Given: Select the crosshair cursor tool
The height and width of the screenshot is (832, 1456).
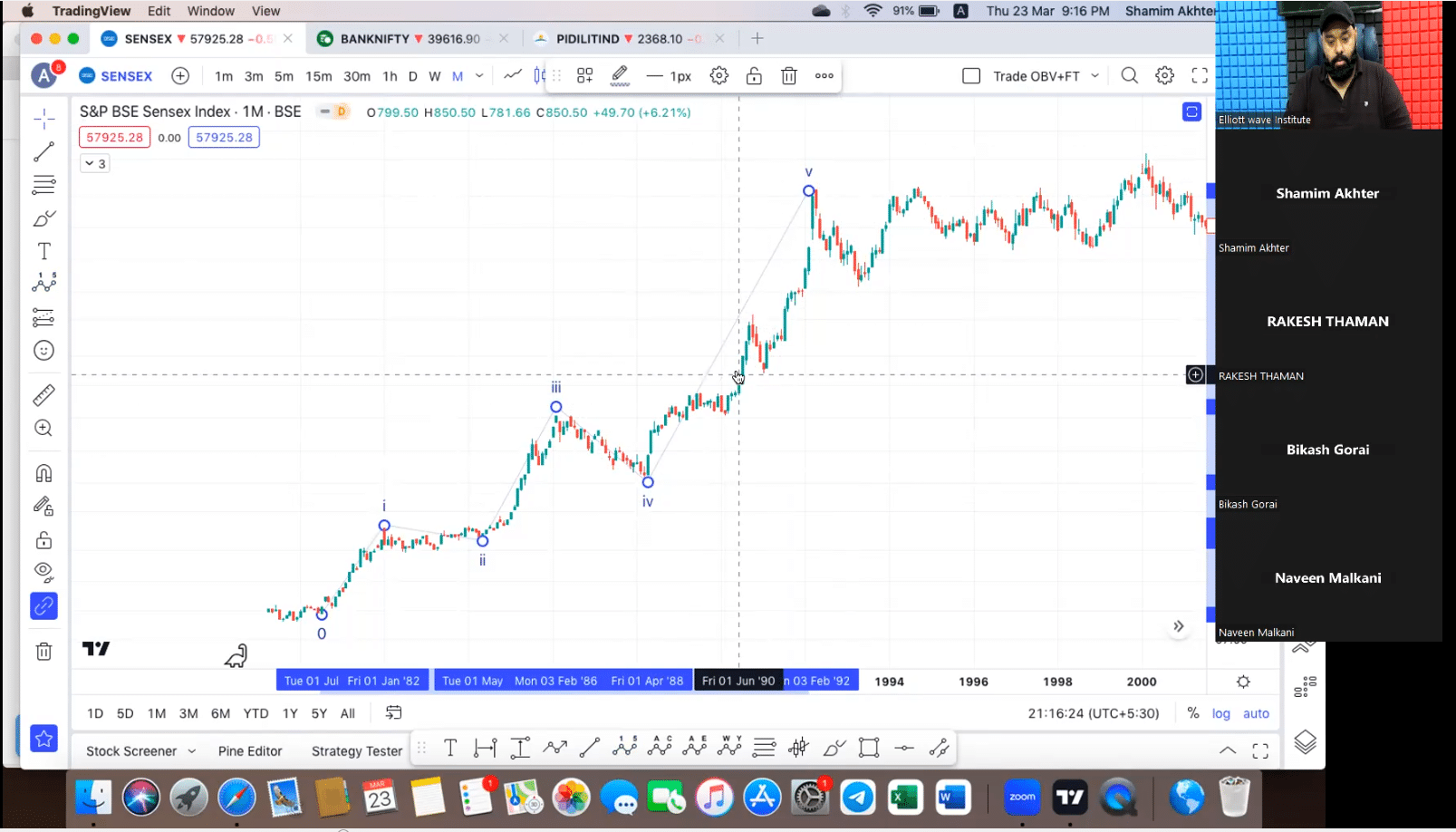Looking at the screenshot, I should pos(43,119).
